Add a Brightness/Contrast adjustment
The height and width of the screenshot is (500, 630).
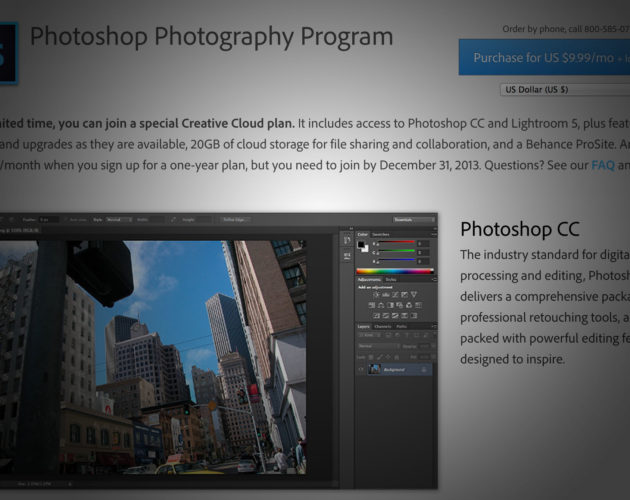pos(376,295)
